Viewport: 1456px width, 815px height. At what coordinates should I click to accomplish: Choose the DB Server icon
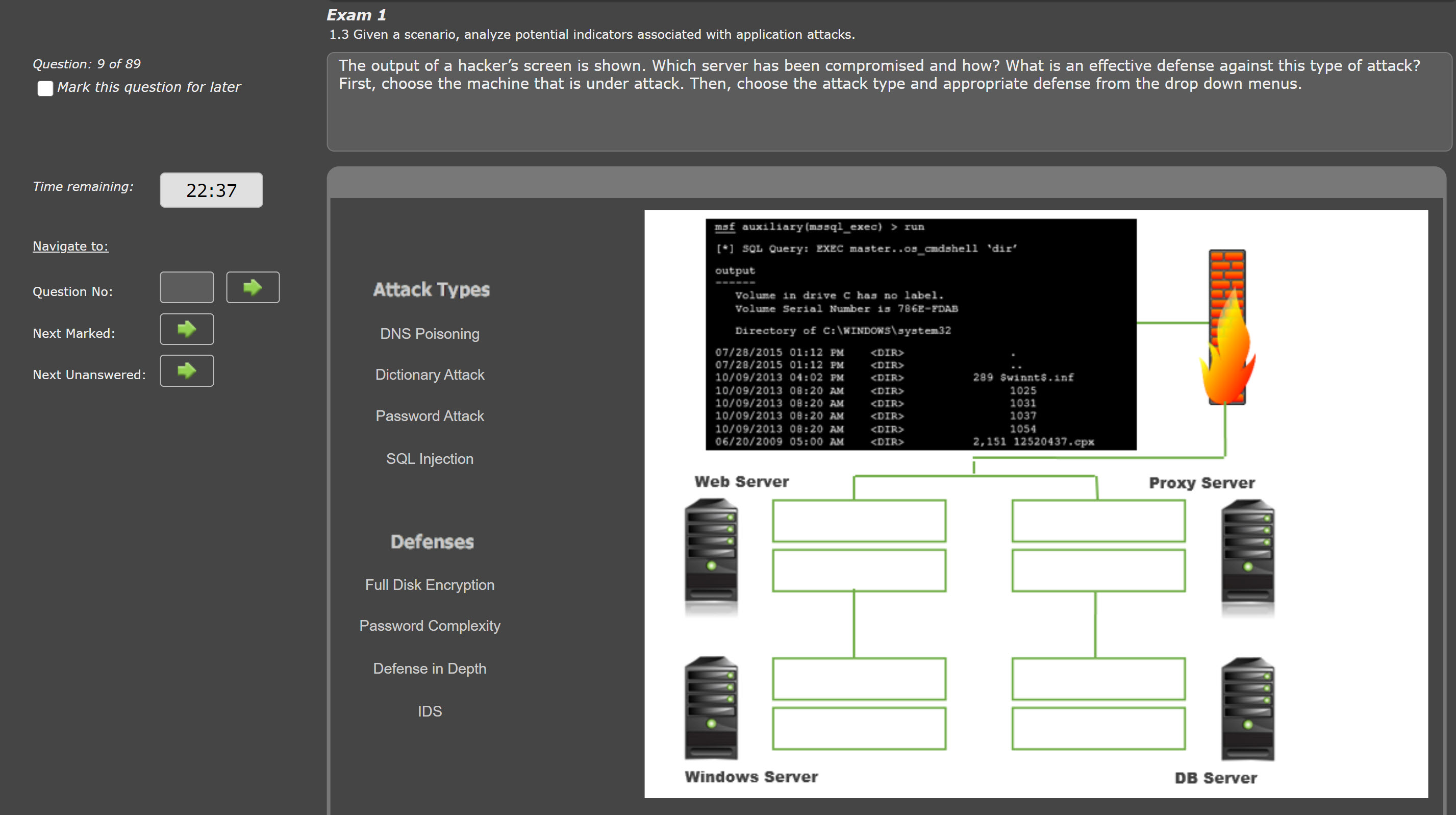[x=1247, y=708]
